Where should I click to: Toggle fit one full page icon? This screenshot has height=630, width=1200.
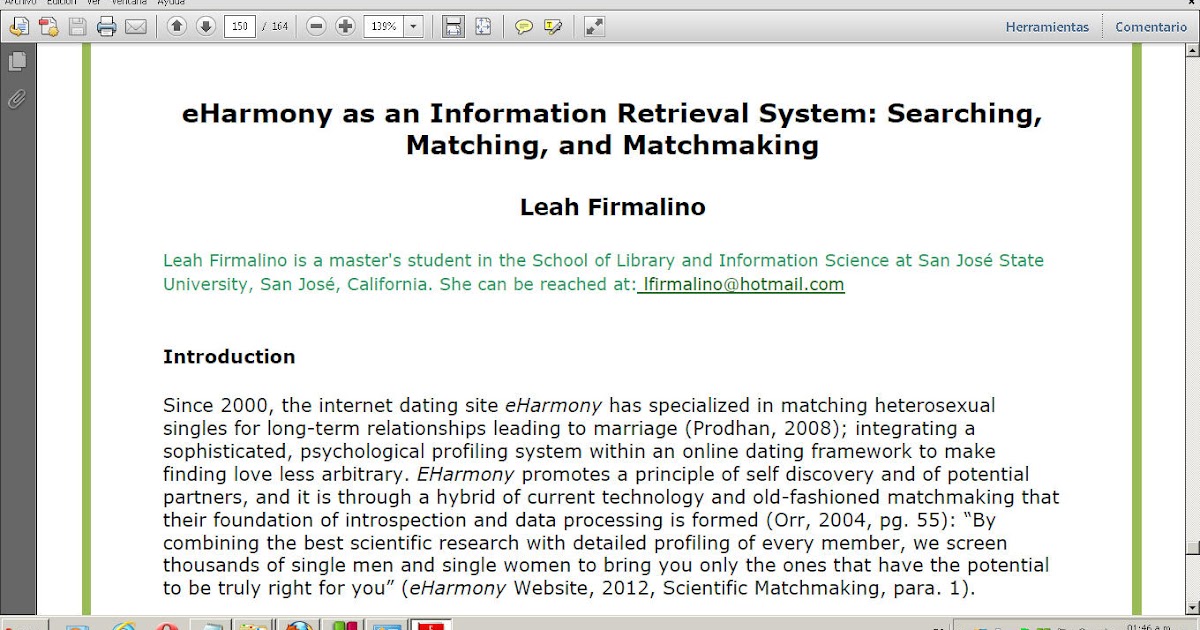click(483, 27)
